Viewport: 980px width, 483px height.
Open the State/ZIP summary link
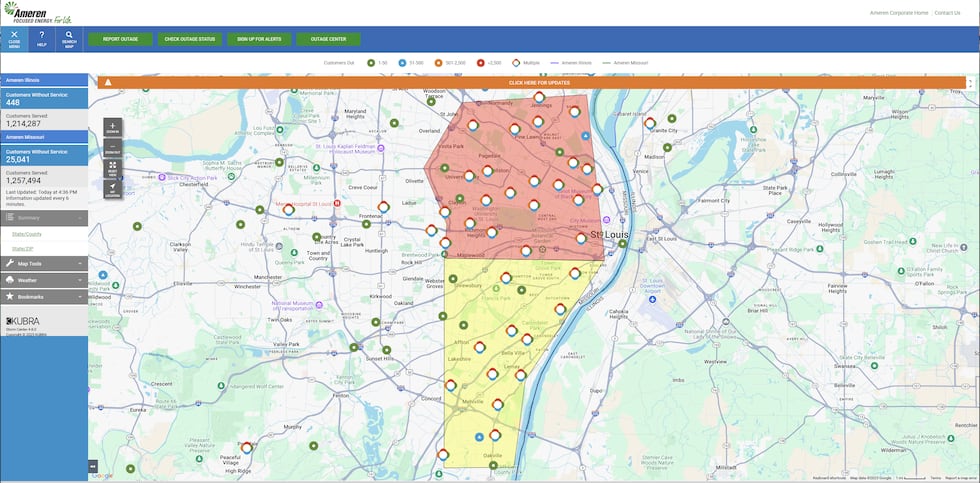coord(22,249)
